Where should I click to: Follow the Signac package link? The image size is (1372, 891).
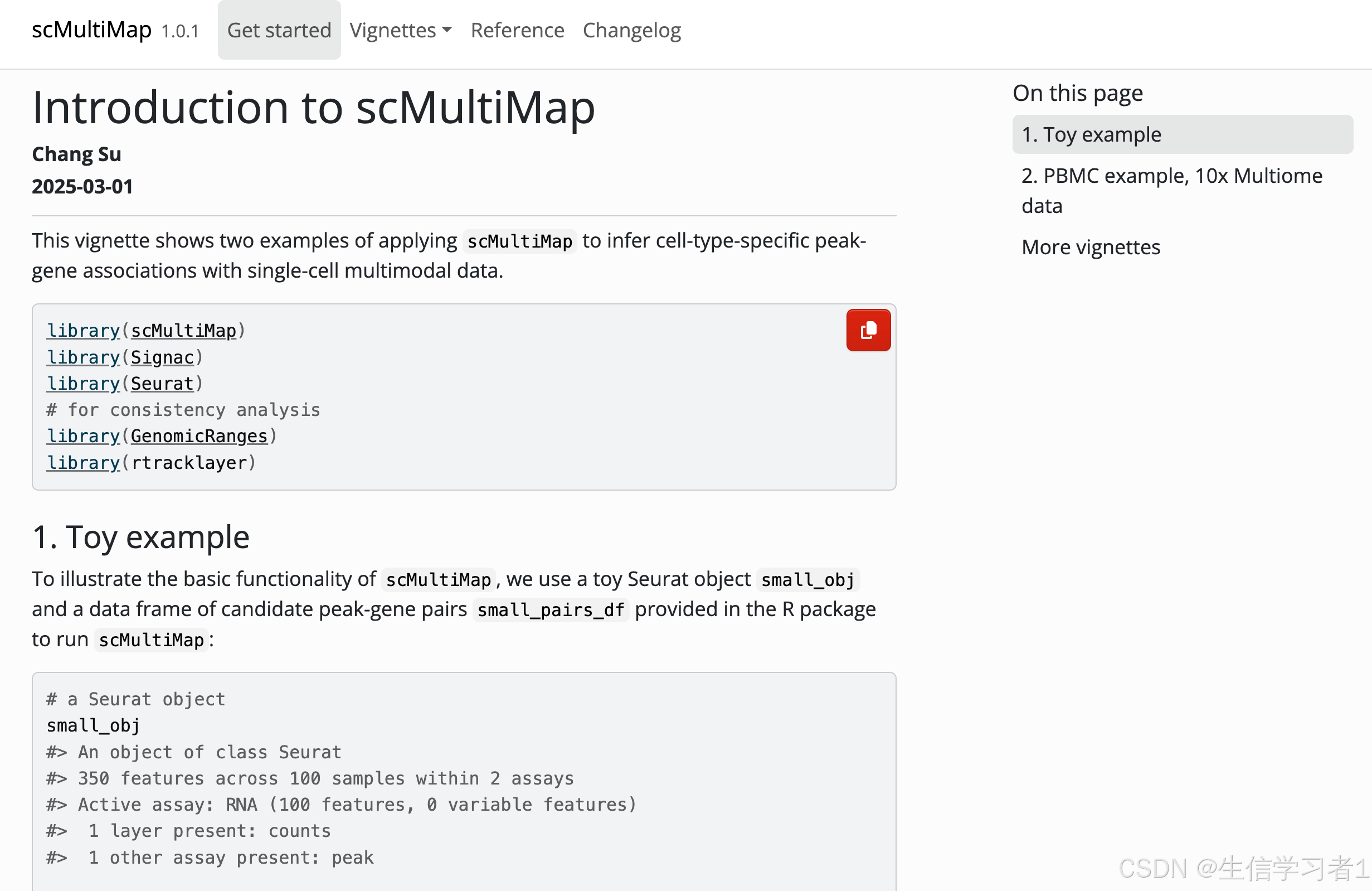[x=162, y=357]
